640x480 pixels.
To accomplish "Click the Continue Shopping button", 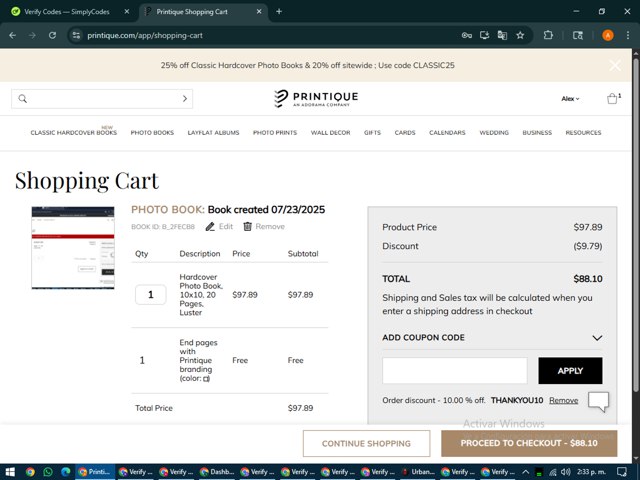I will point(367,443).
